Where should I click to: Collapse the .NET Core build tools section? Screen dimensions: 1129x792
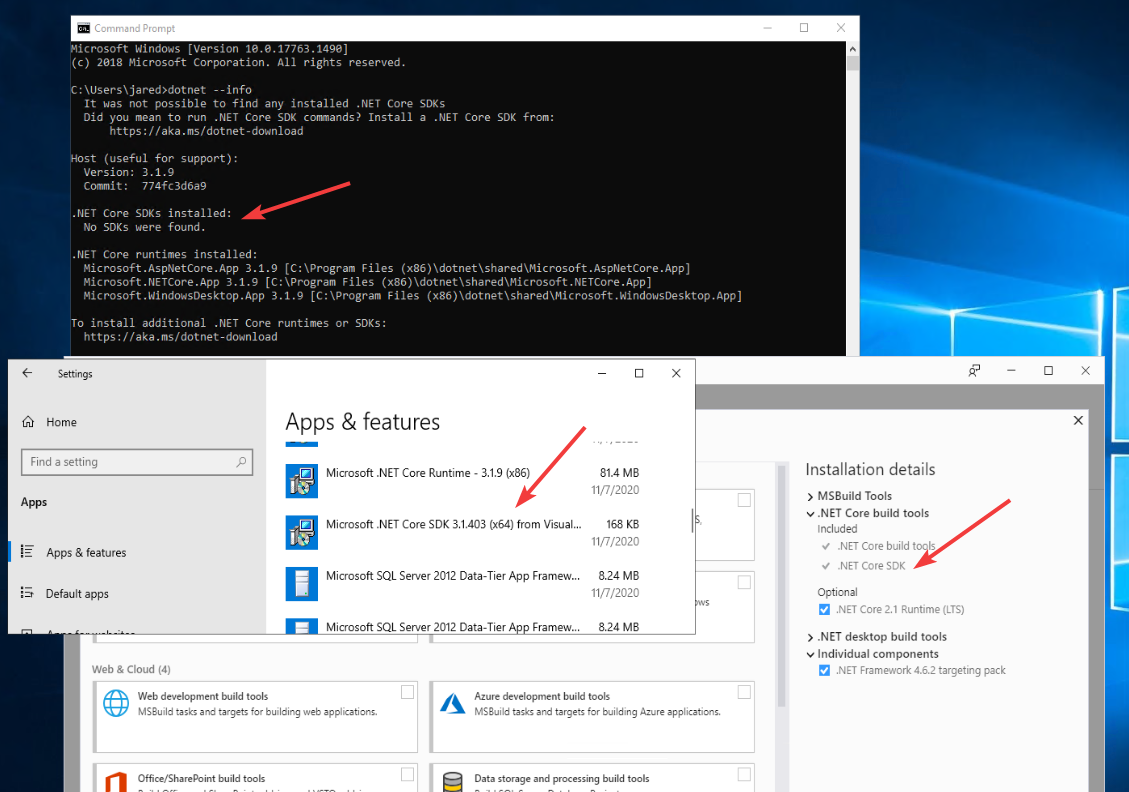pyautogui.click(x=810, y=512)
